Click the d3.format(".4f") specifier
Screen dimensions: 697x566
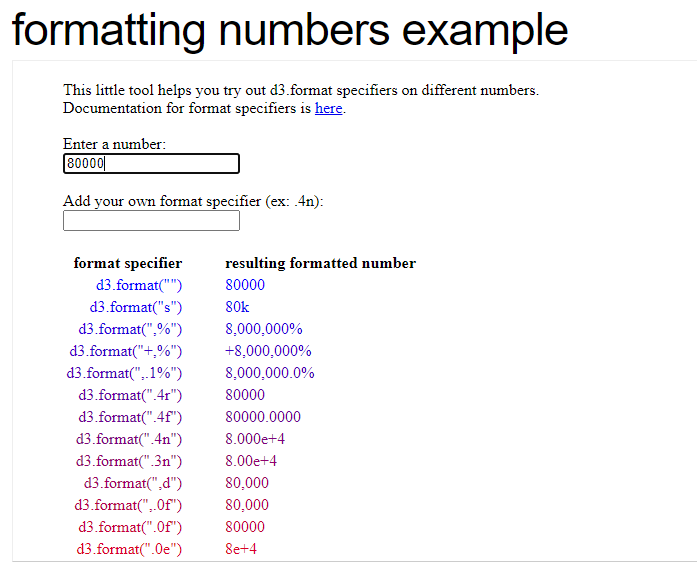pos(130,417)
